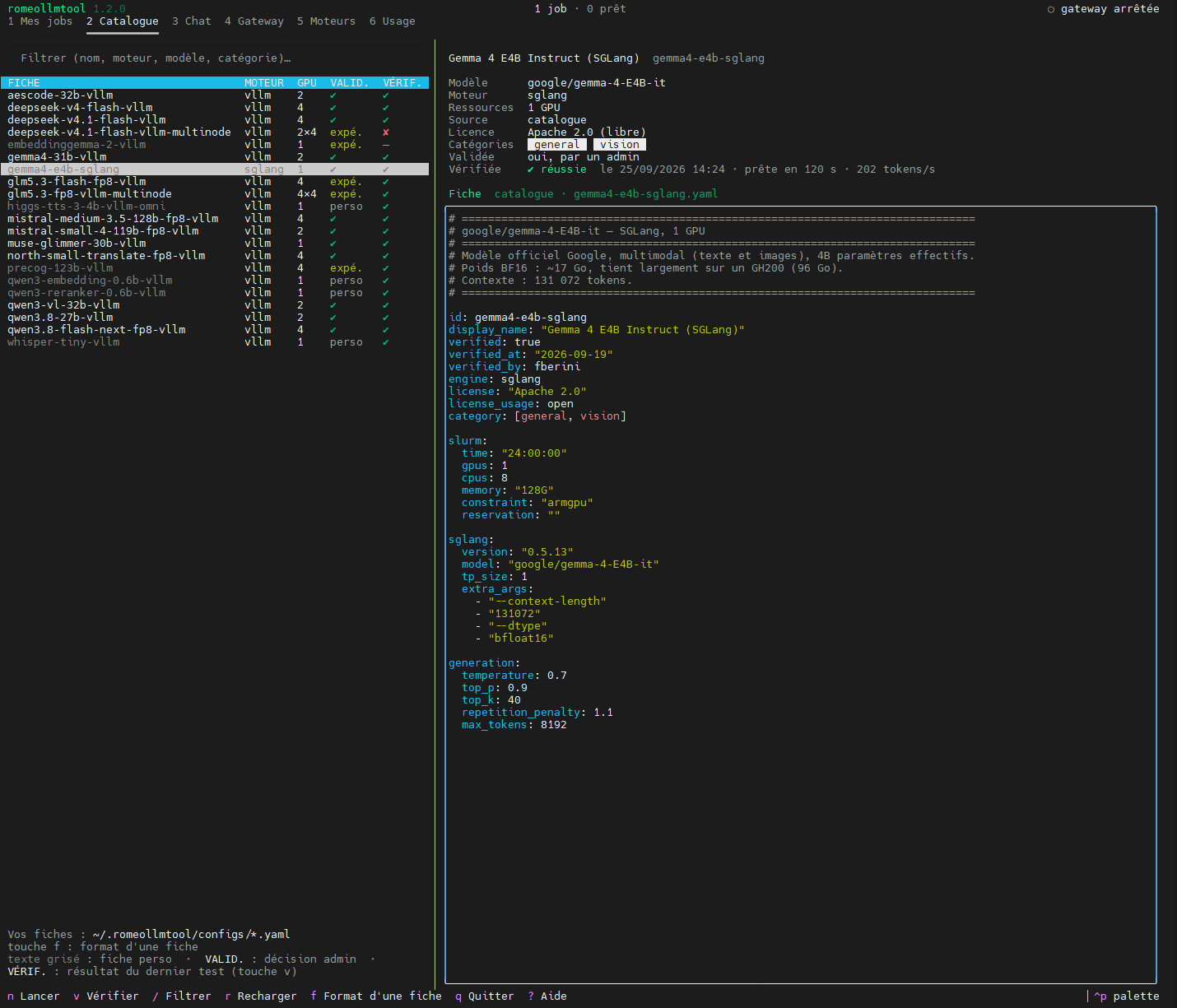Viewport: 1177px width, 1008px height.
Task: Open Format d'une fiche help
Action: (x=376, y=996)
